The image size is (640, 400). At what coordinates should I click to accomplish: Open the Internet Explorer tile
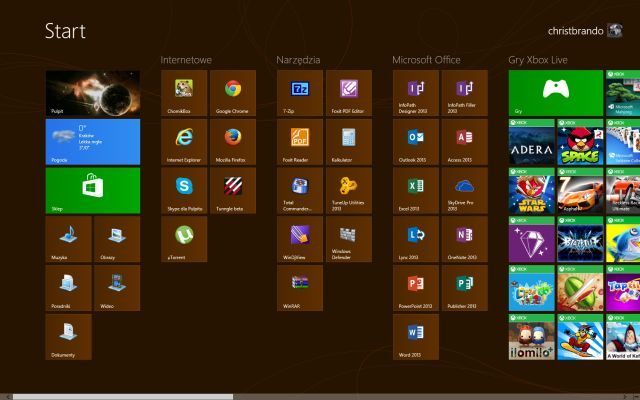pyautogui.click(x=184, y=142)
